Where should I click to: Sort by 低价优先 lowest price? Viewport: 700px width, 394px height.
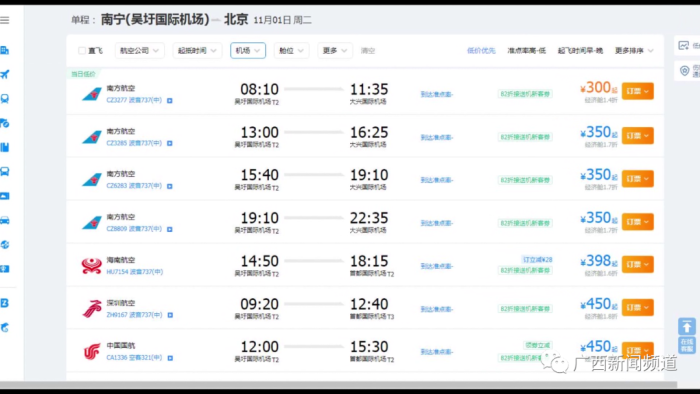coord(481,51)
